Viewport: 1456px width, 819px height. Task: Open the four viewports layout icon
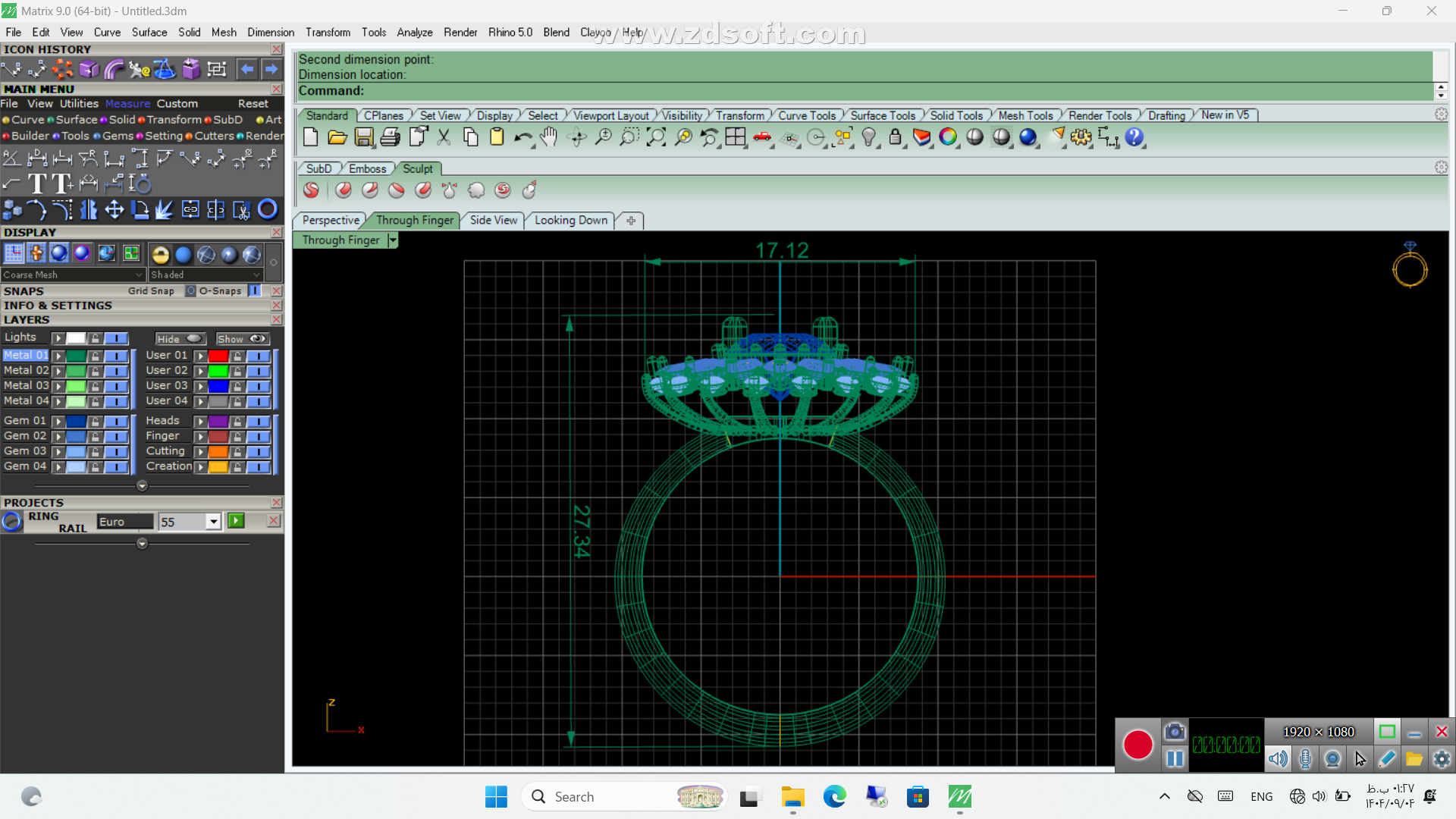[x=736, y=137]
